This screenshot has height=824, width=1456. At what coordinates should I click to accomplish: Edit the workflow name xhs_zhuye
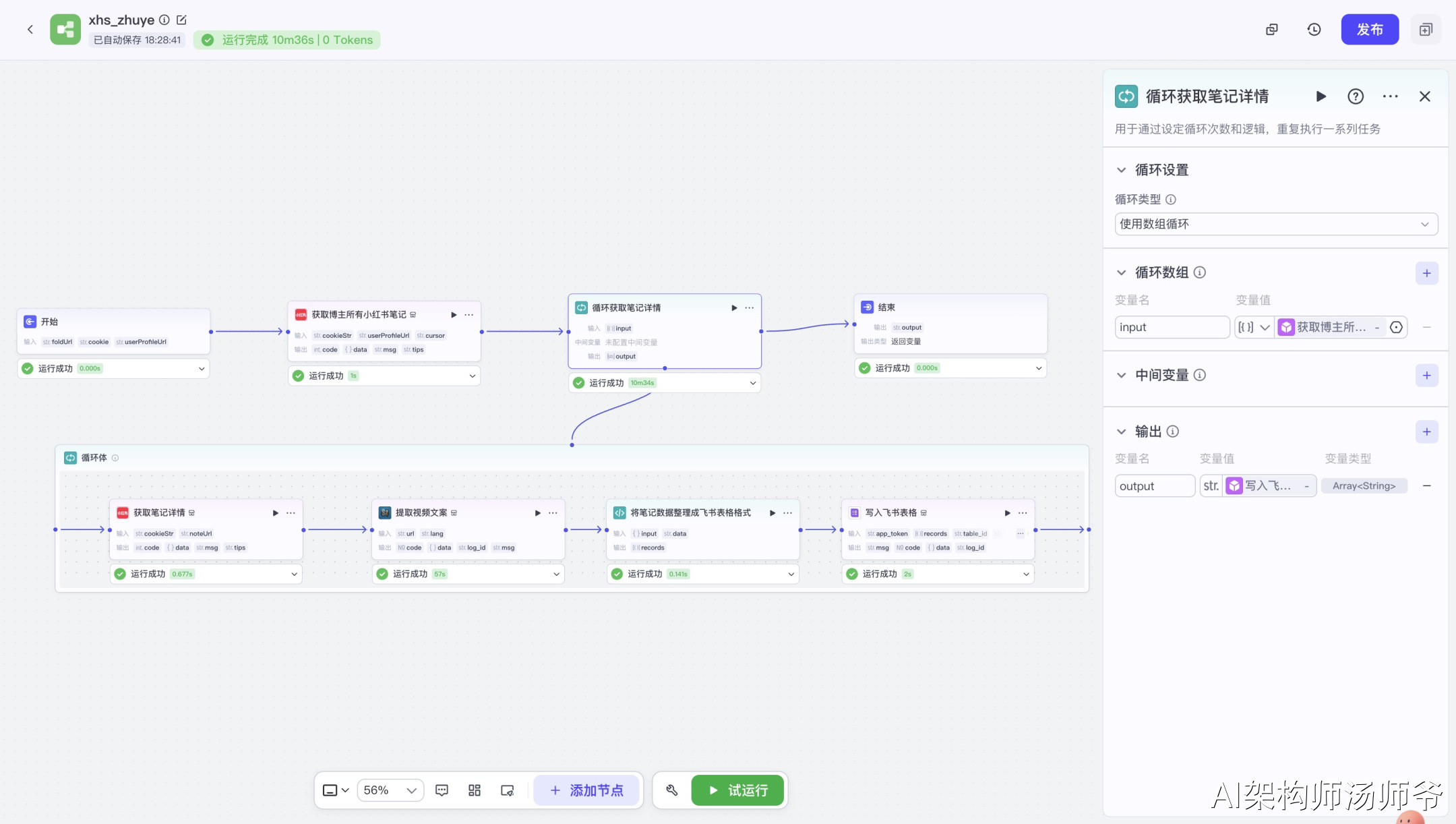coord(181,20)
